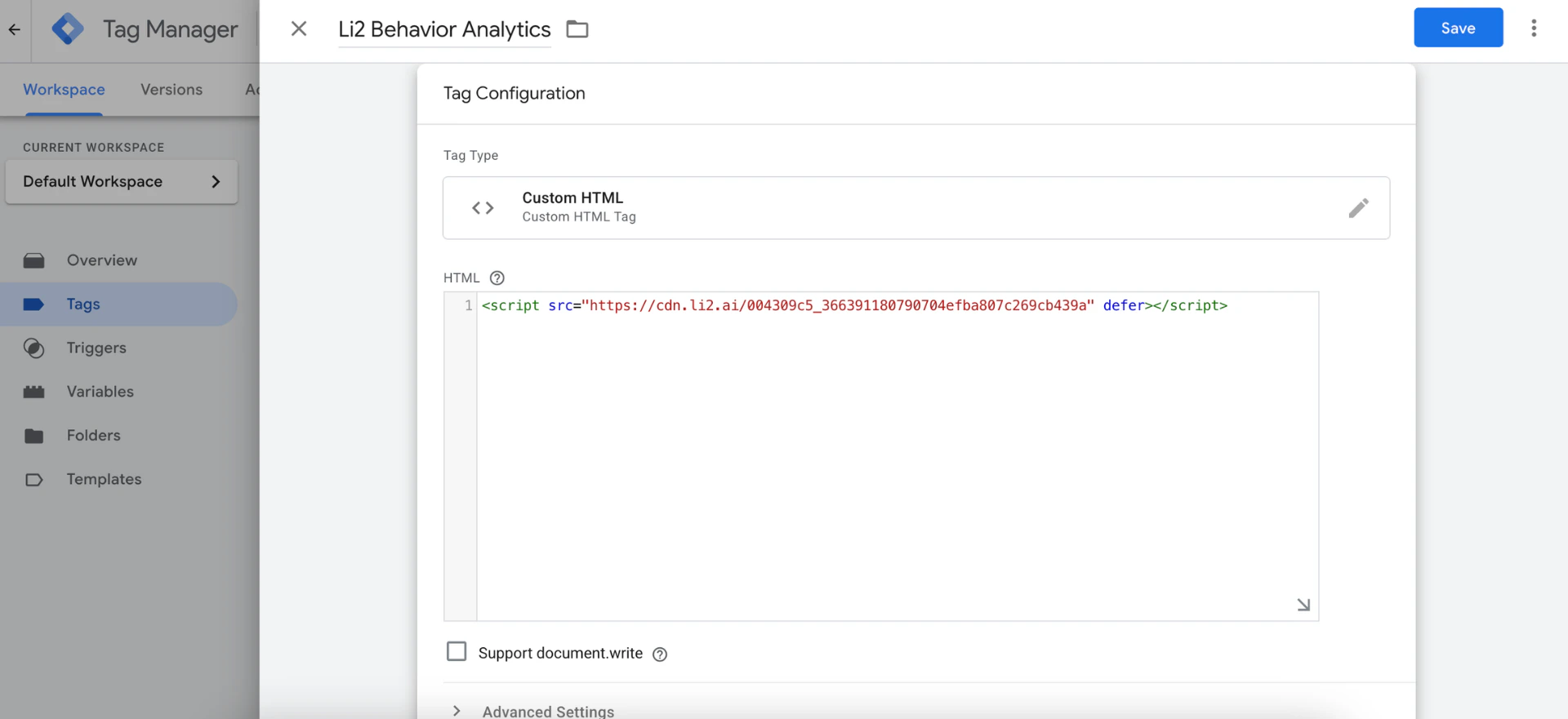Click the Tags sidebar icon
The height and width of the screenshot is (719, 1568).
[34, 304]
